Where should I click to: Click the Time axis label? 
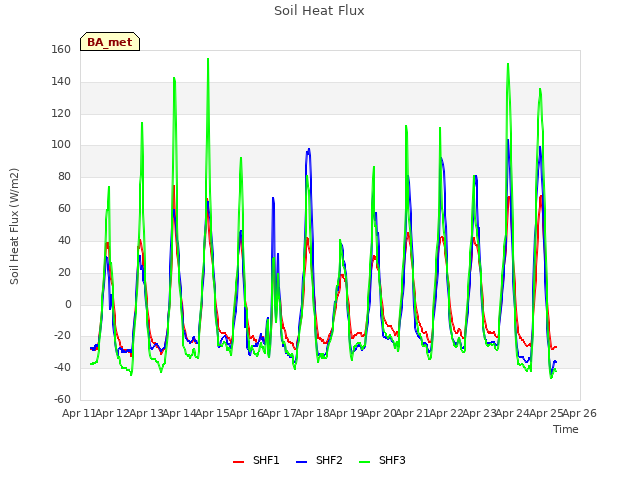[x=566, y=429]
